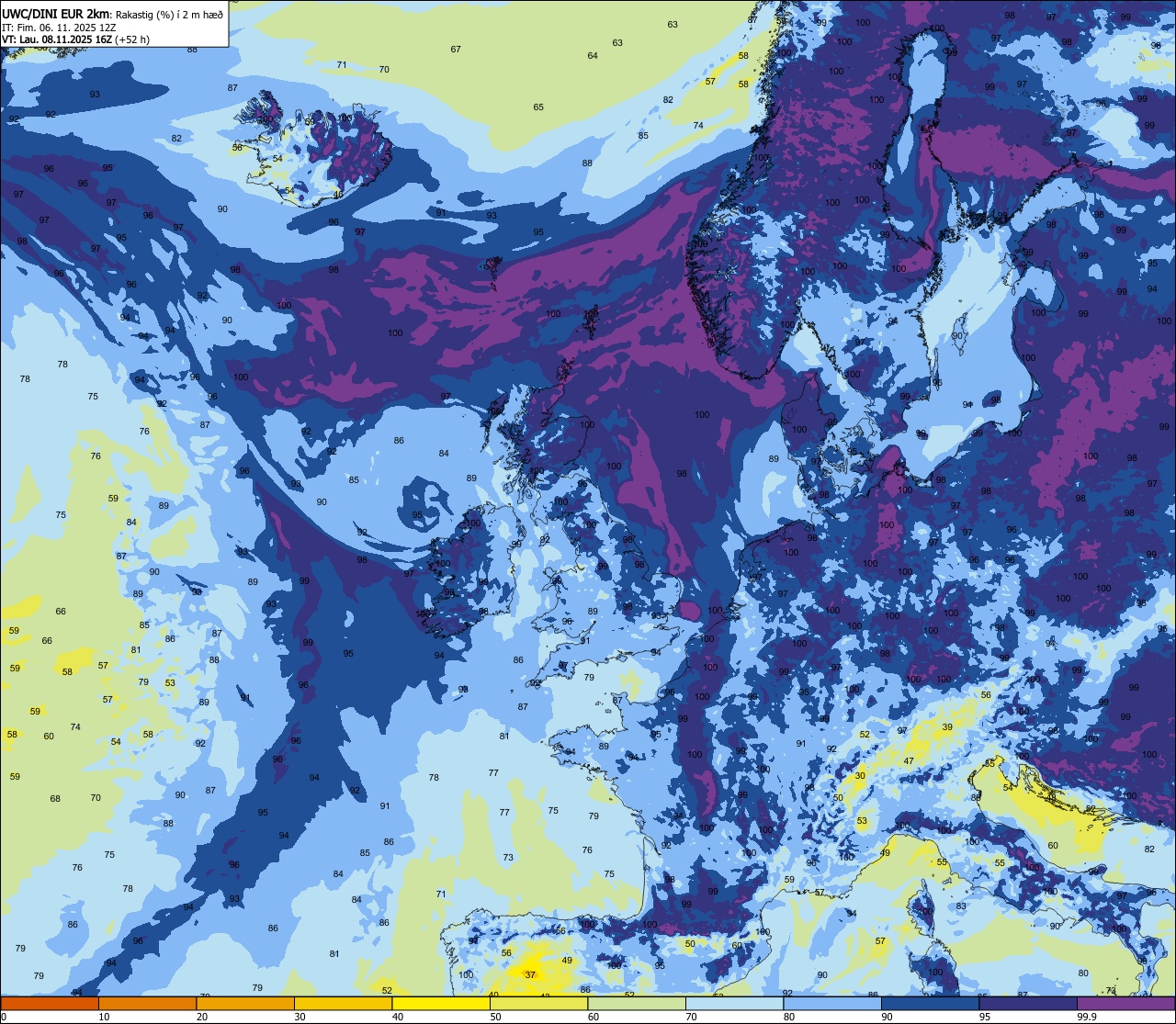Click the legend swatch between 20 and 30
The width and height of the screenshot is (1176, 1024).
(x=245, y=1003)
